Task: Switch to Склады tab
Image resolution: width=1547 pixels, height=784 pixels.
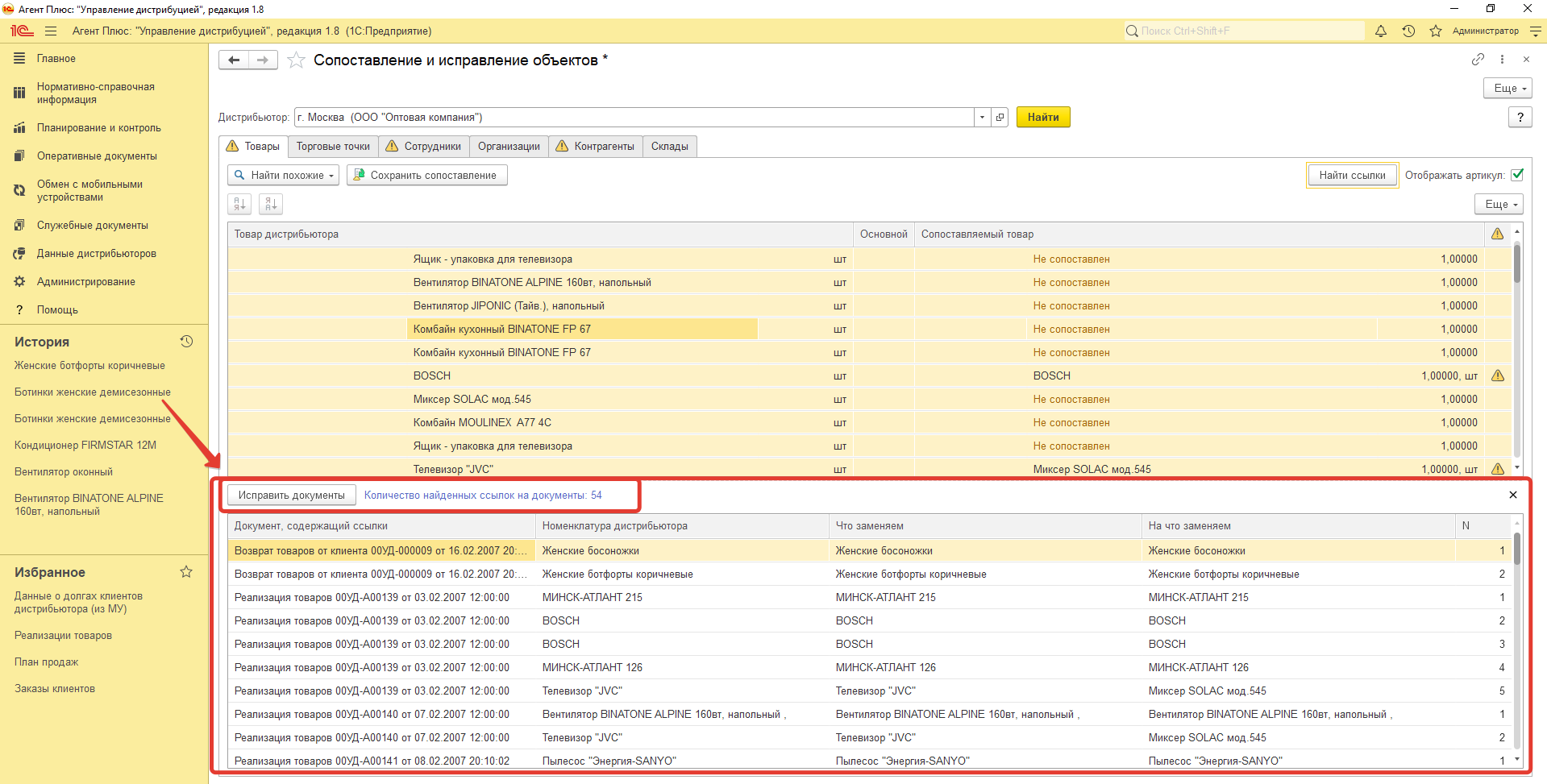Action: tap(670, 147)
